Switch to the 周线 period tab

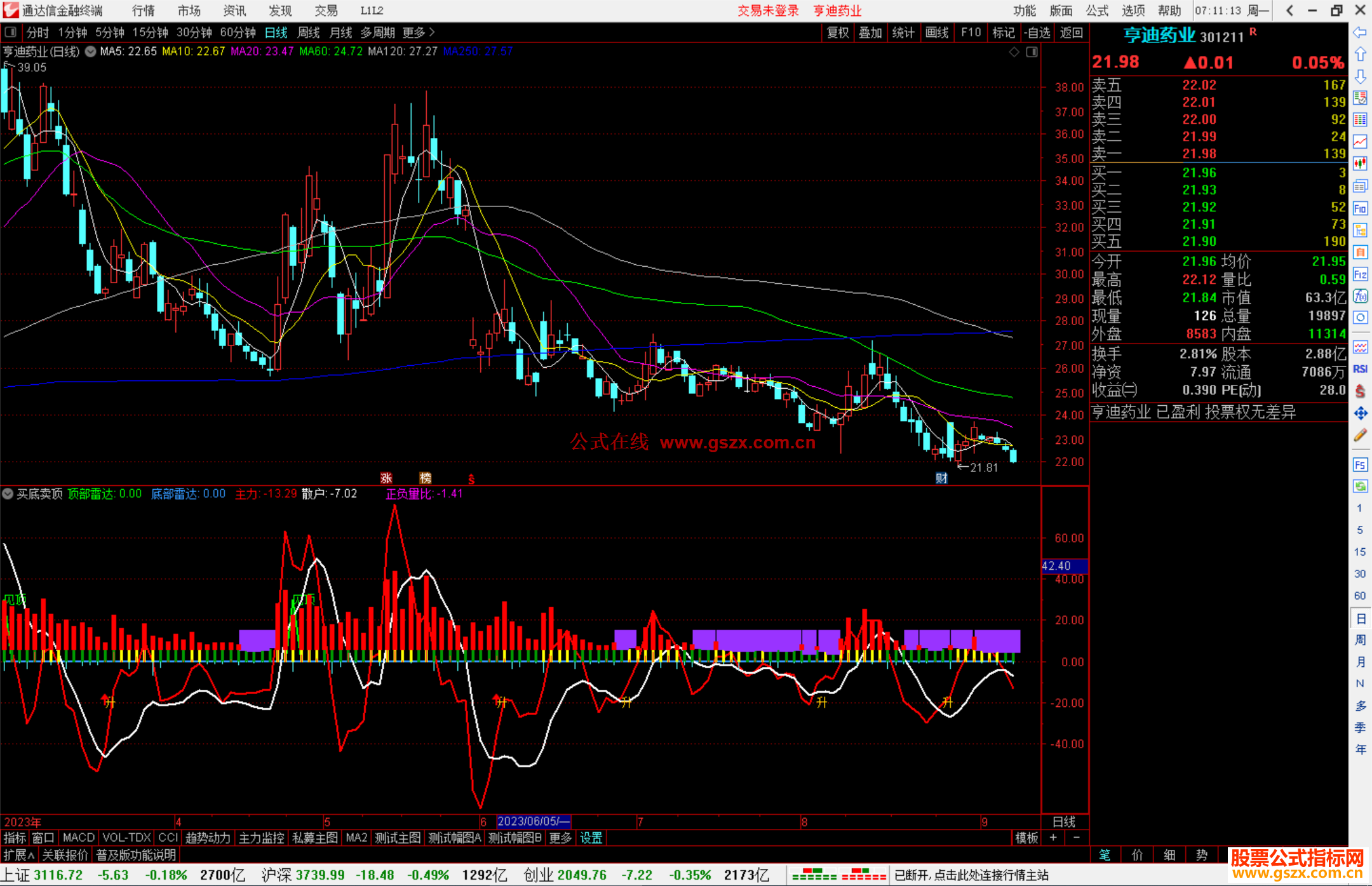(x=308, y=32)
